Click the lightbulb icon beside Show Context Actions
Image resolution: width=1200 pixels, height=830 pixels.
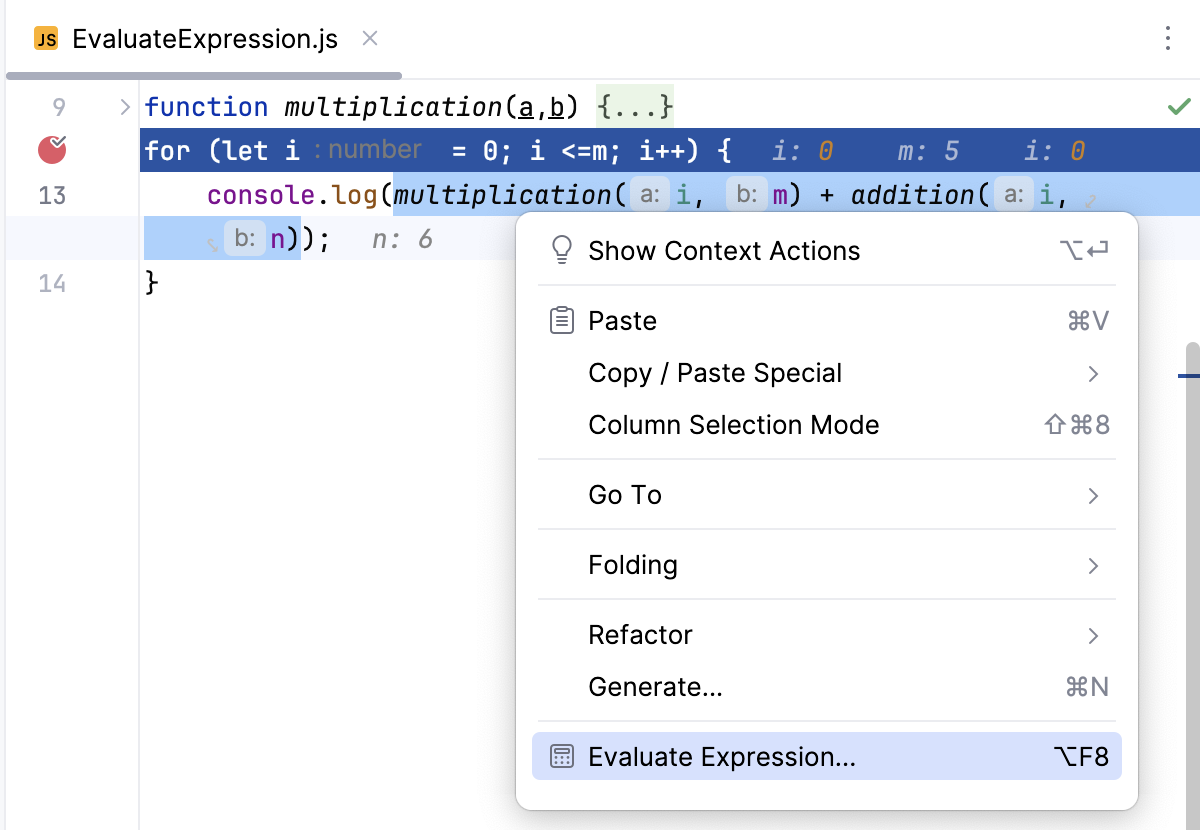coord(562,249)
